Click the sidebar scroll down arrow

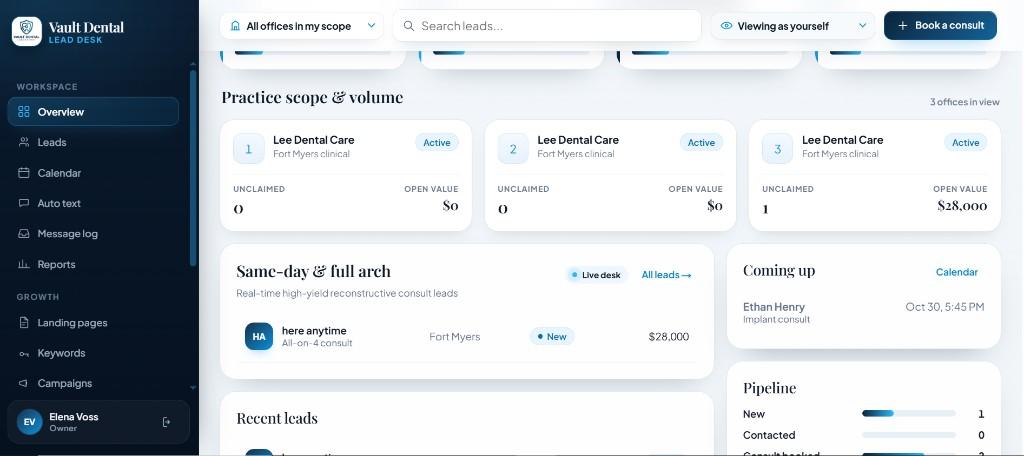193,388
